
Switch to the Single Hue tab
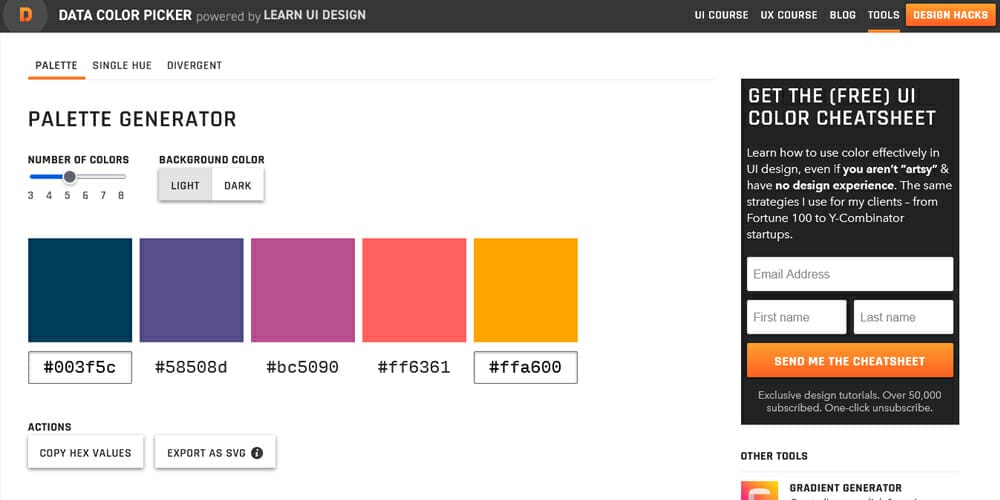coord(122,66)
